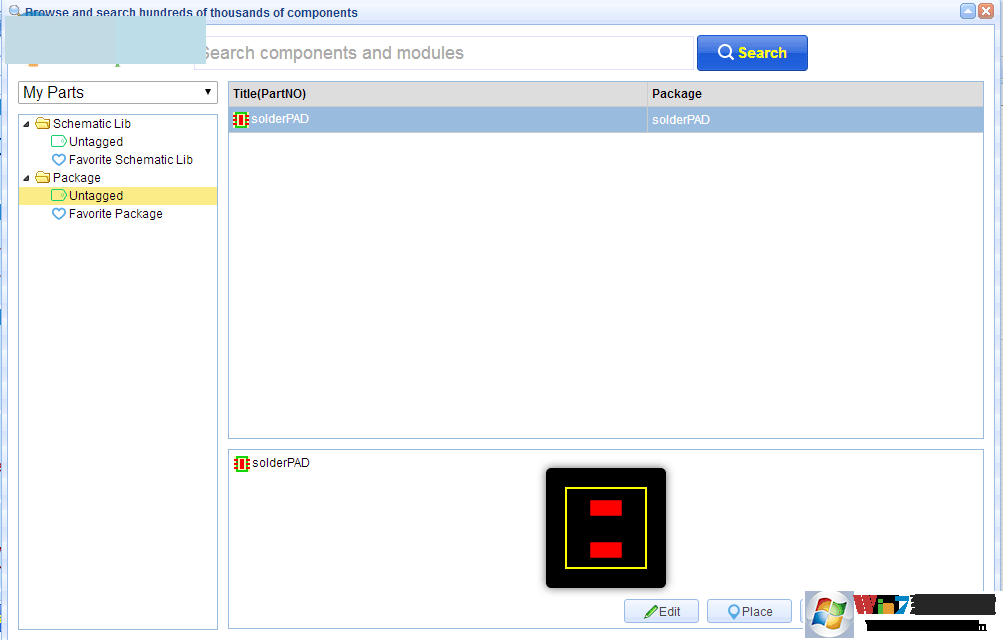The height and width of the screenshot is (640, 1003).
Task: Click the solderPAD footprint preview thumbnail
Action: (606, 528)
